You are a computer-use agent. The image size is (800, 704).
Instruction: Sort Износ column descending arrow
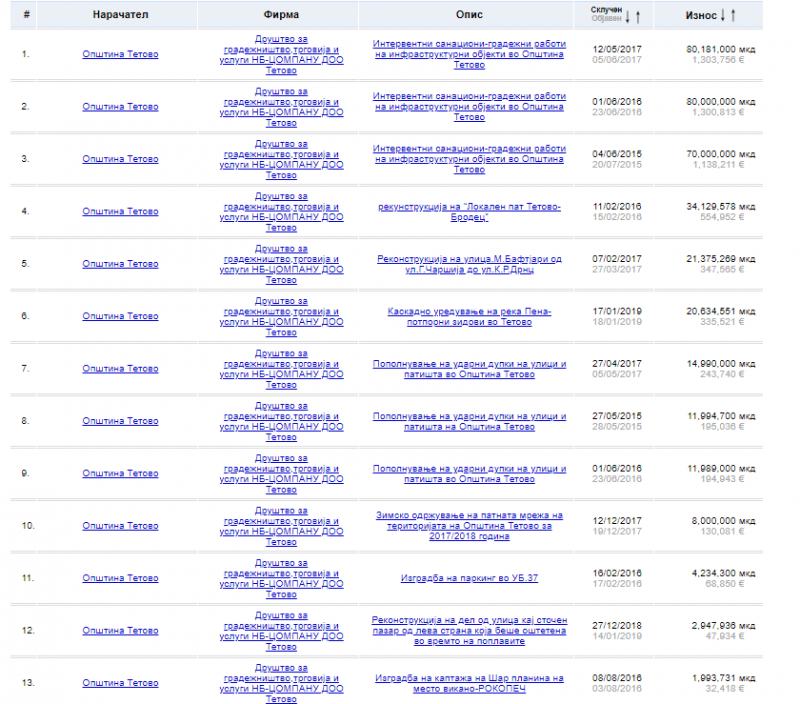pyautogui.click(x=723, y=15)
